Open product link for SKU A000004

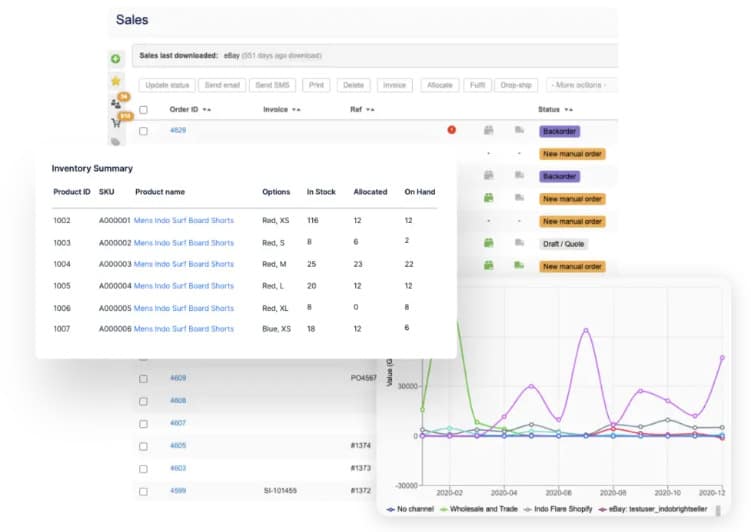click(x=184, y=286)
